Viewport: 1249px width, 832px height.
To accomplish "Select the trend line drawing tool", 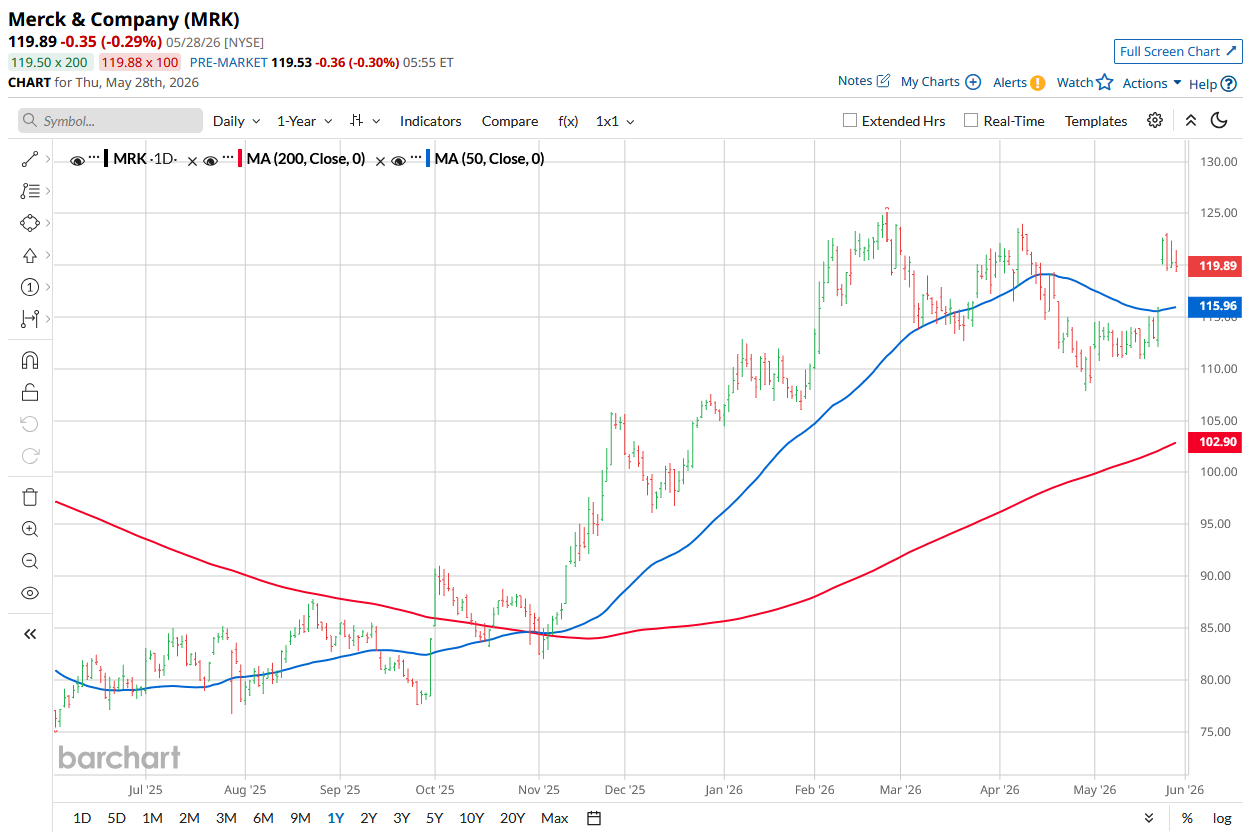I will (x=30, y=159).
